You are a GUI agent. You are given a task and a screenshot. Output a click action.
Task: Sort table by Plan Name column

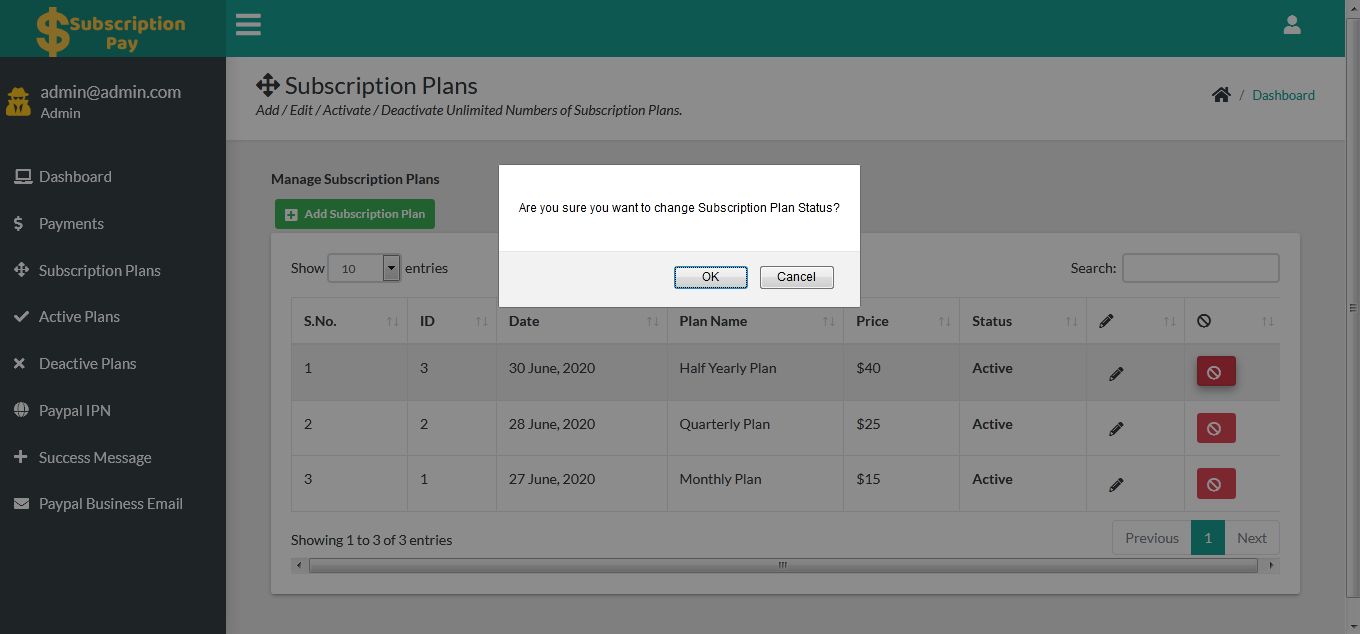coord(754,321)
